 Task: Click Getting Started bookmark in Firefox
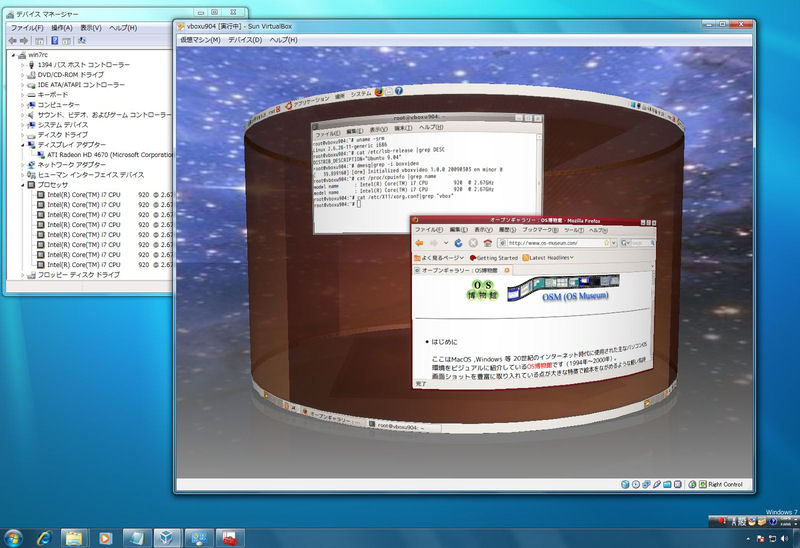pyautogui.click(x=493, y=258)
